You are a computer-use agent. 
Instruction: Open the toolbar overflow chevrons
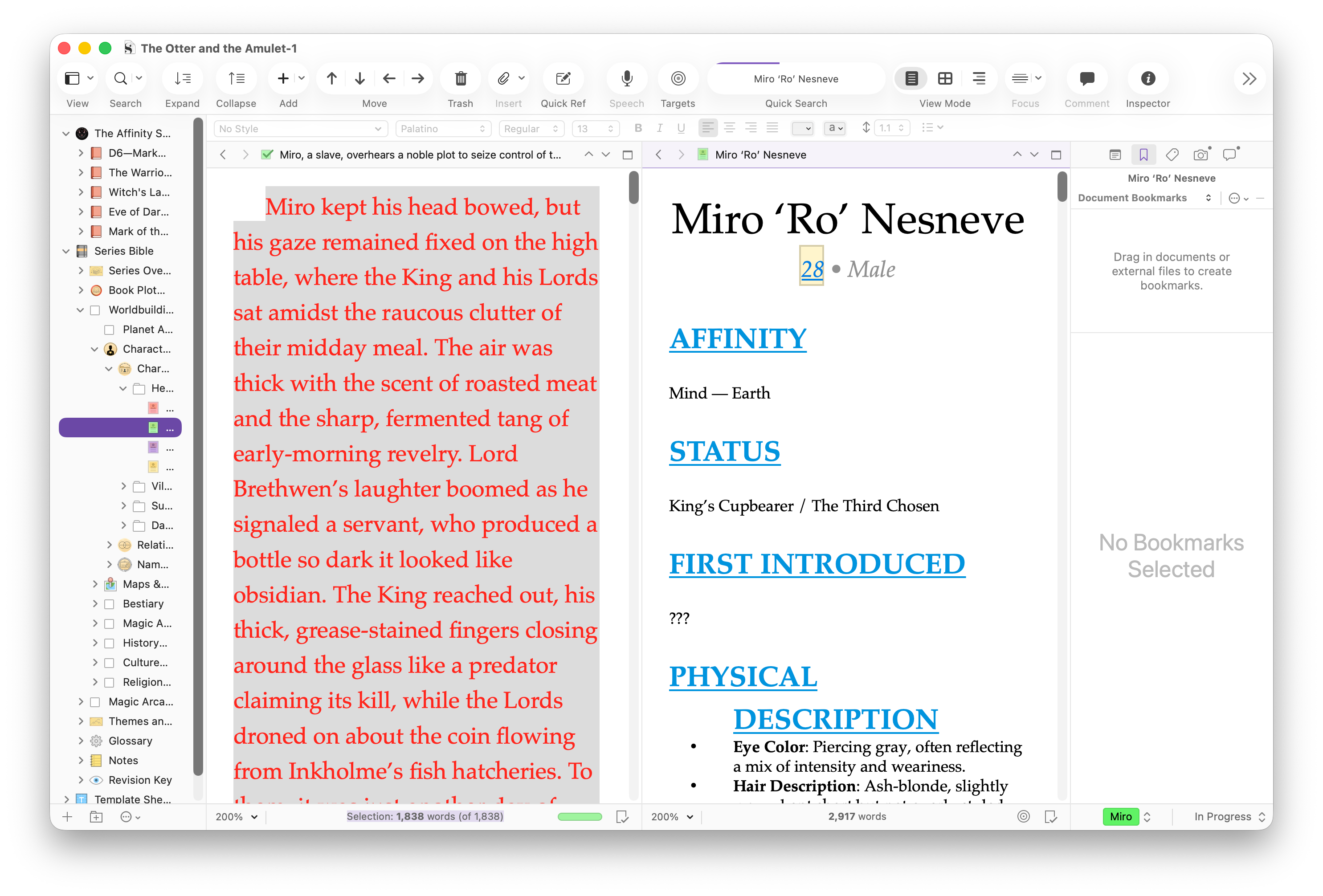(x=1249, y=78)
